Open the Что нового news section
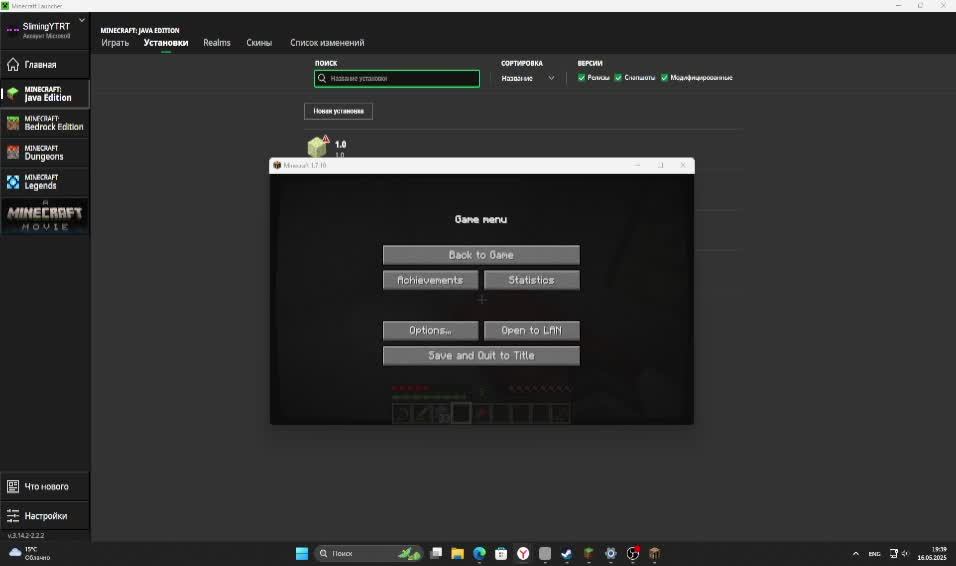This screenshot has height=566, width=956. pos(45,486)
